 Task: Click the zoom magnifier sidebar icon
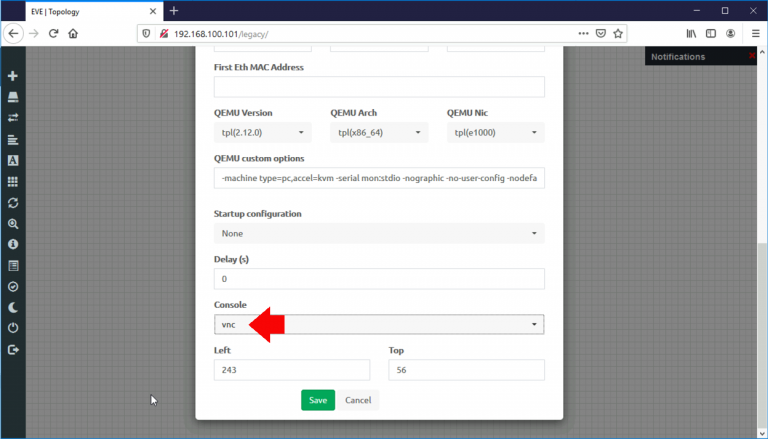click(13, 224)
